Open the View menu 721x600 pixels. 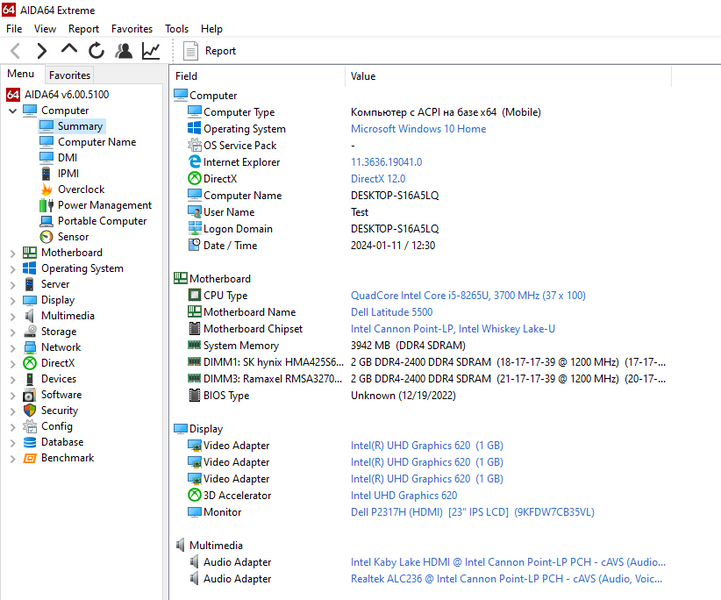tap(45, 29)
